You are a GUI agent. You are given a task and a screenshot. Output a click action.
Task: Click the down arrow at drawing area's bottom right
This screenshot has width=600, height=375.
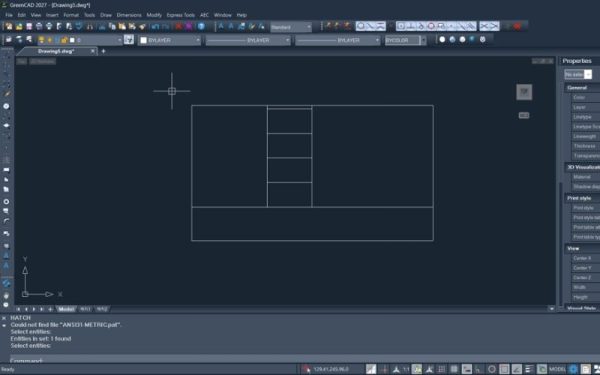(551, 308)
